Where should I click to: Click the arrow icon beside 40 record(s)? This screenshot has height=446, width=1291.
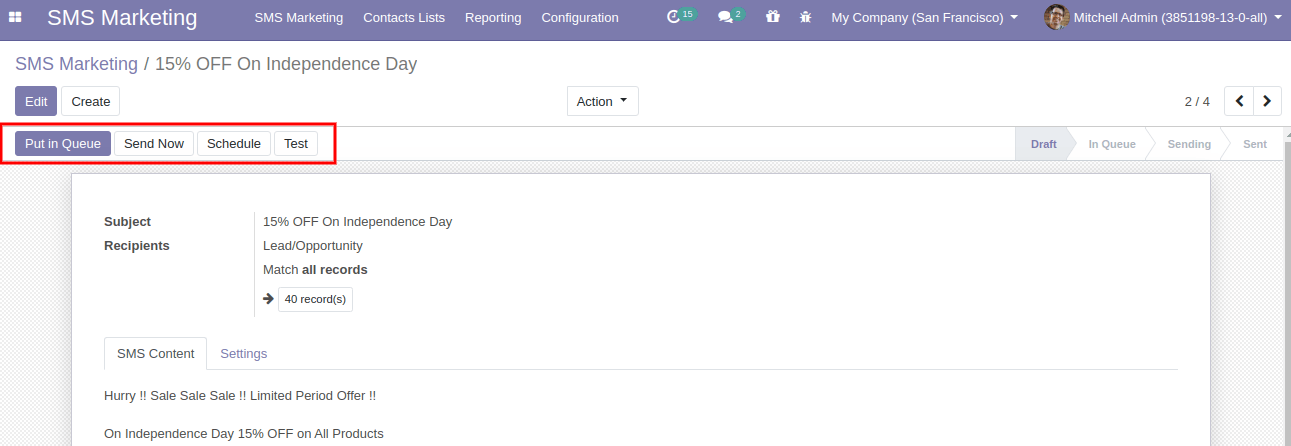pos(268,298)
